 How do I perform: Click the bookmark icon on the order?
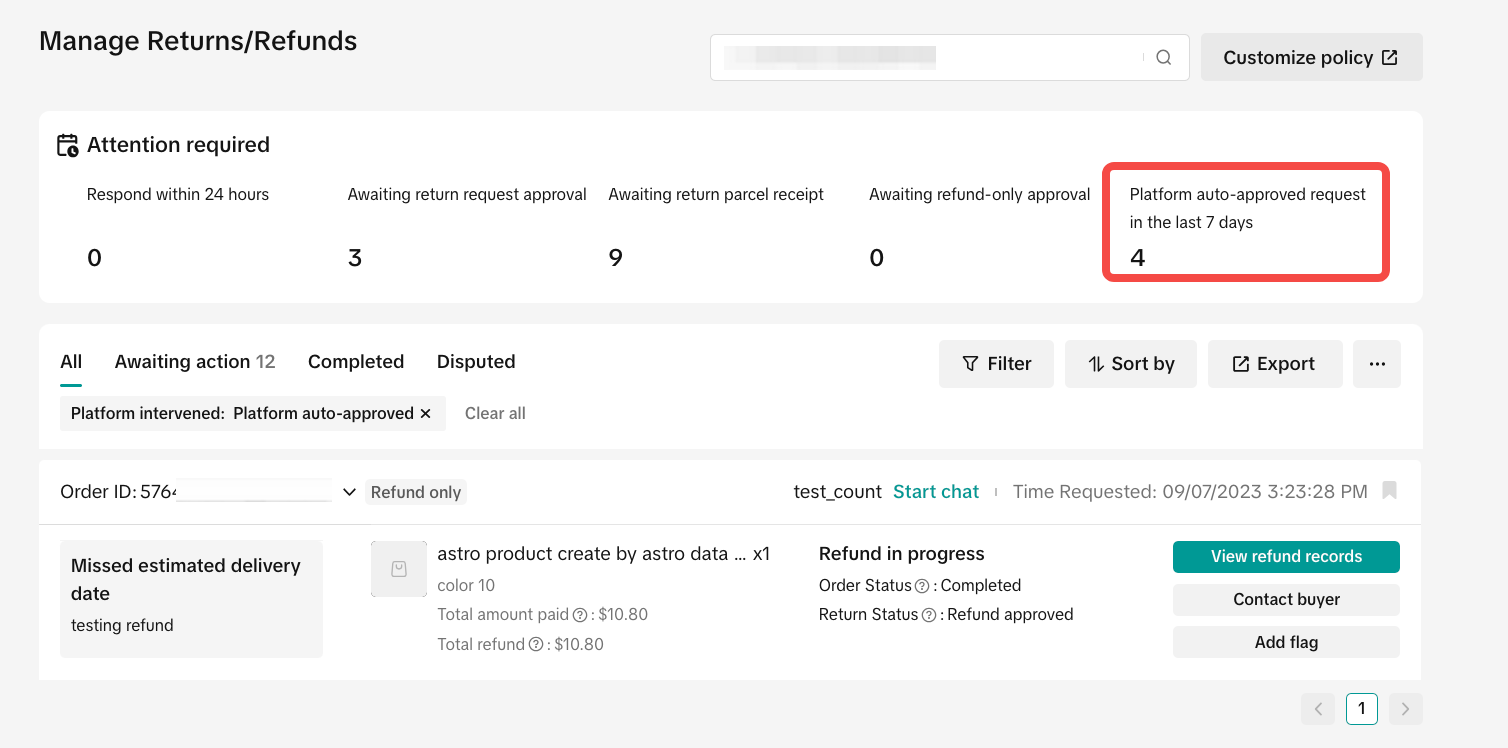(1389, 491)
